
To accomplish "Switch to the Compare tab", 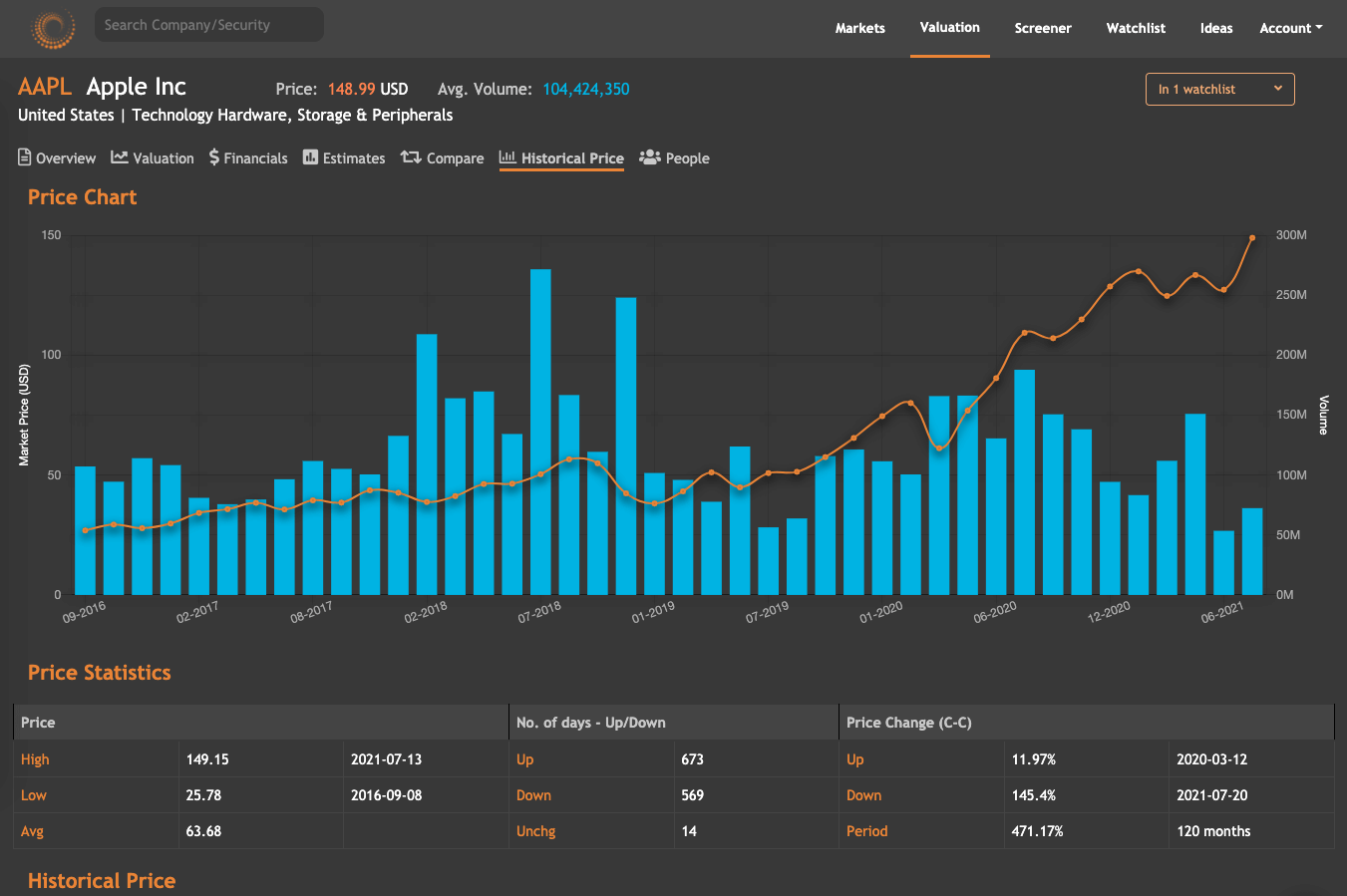I will tap(443, 157).
